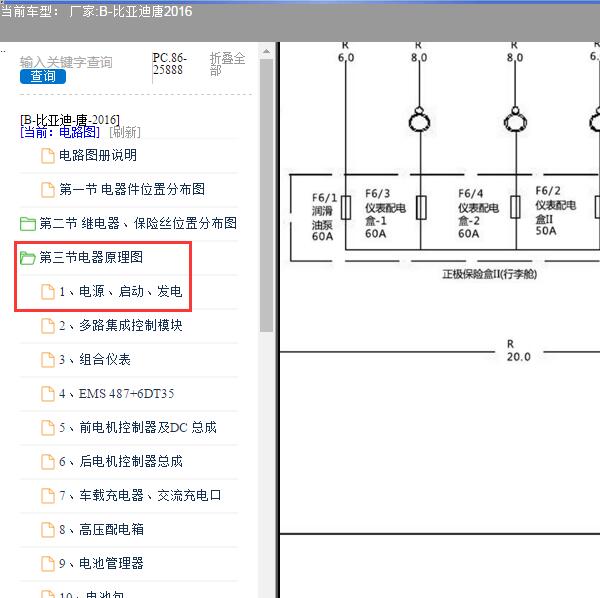Click the page icon beside 1、电源、启动、发电
This screenshot has width=600, height=598.
pyautogui.click(x=48, y=292)
